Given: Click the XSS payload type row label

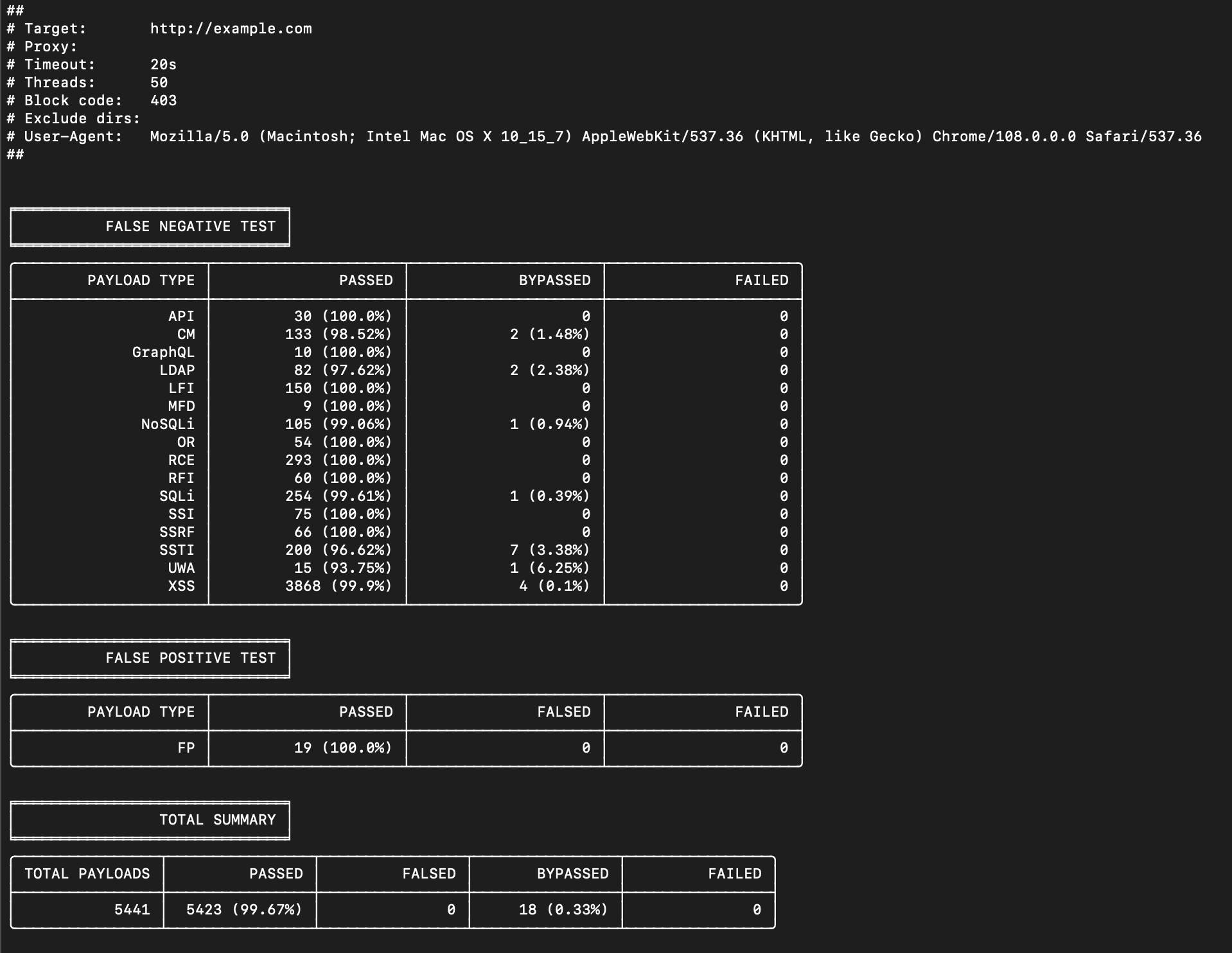Looking at the screenshot, I should (x=181, y=586).
